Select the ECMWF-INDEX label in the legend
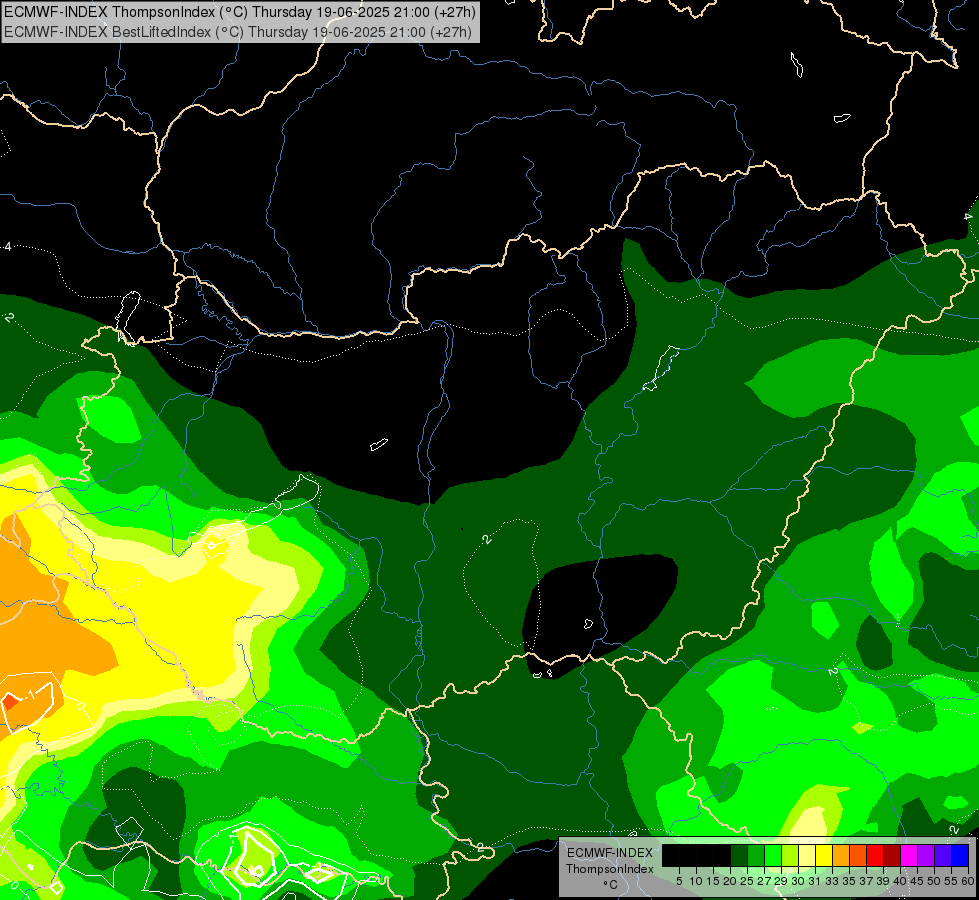 pyautogui.click(x=610, y=853)
